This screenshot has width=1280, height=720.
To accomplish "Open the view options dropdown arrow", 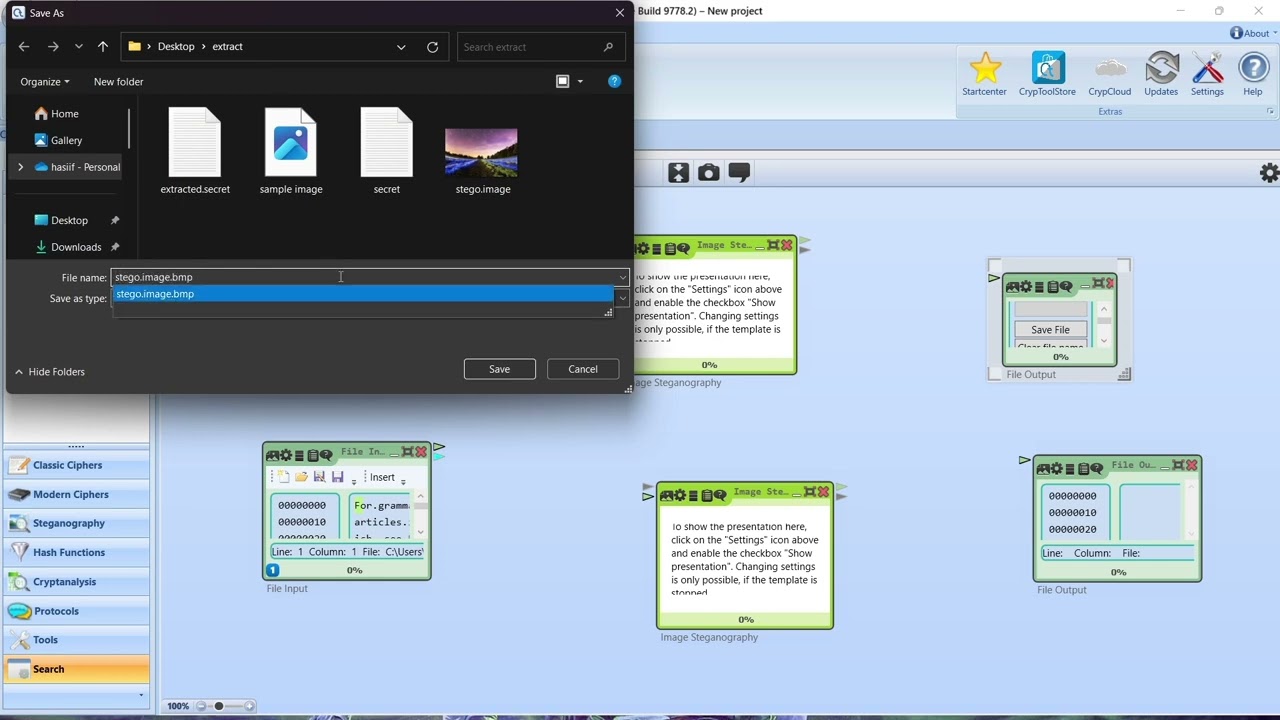I will pos(580,82).
